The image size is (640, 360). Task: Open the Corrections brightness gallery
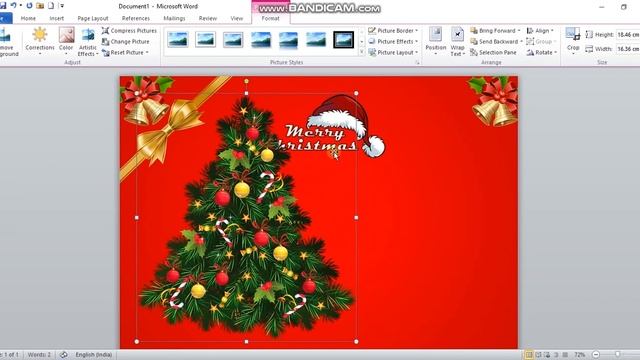click(x=40, y=41)
